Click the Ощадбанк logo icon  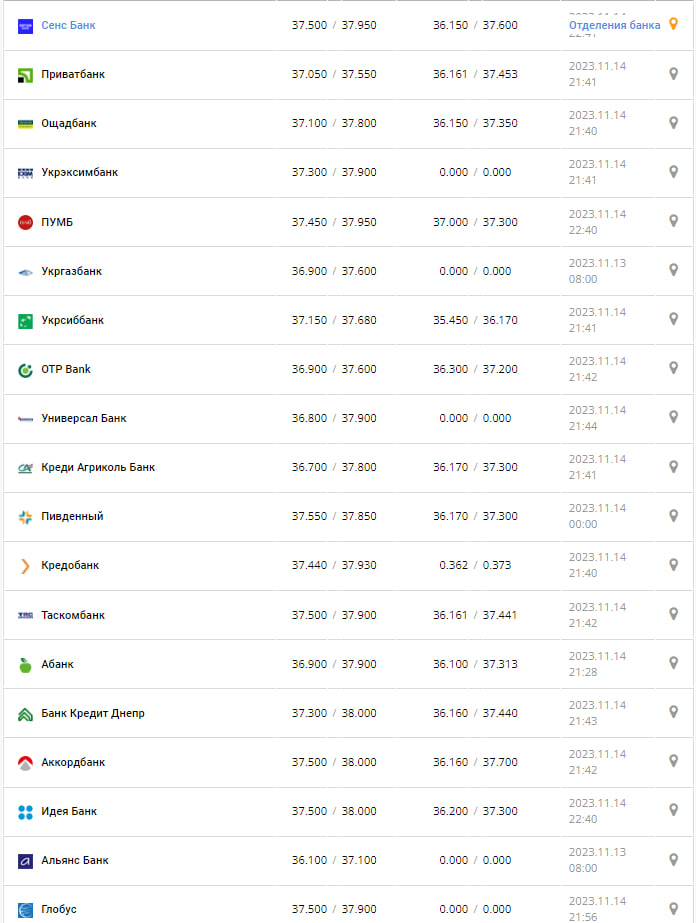(x=26, y=123)
